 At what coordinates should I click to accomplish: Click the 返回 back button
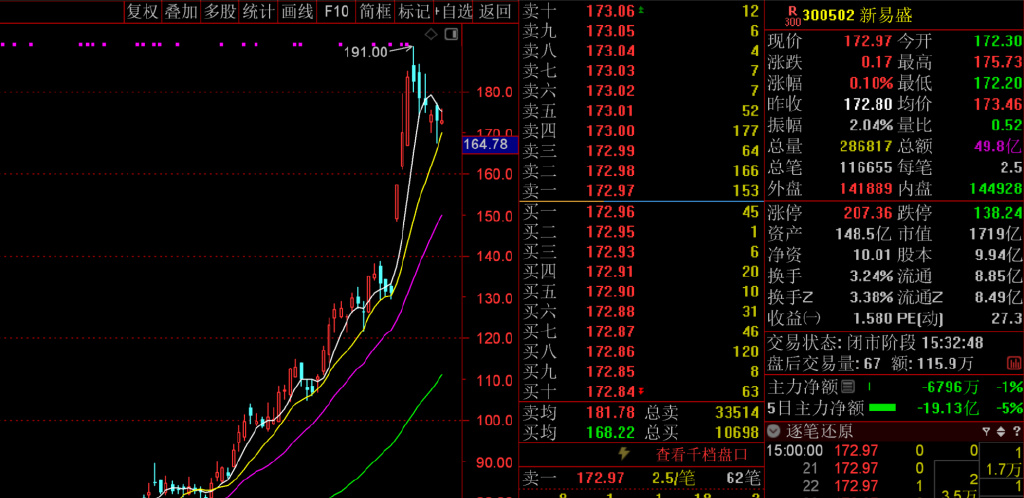coord(495,12)
